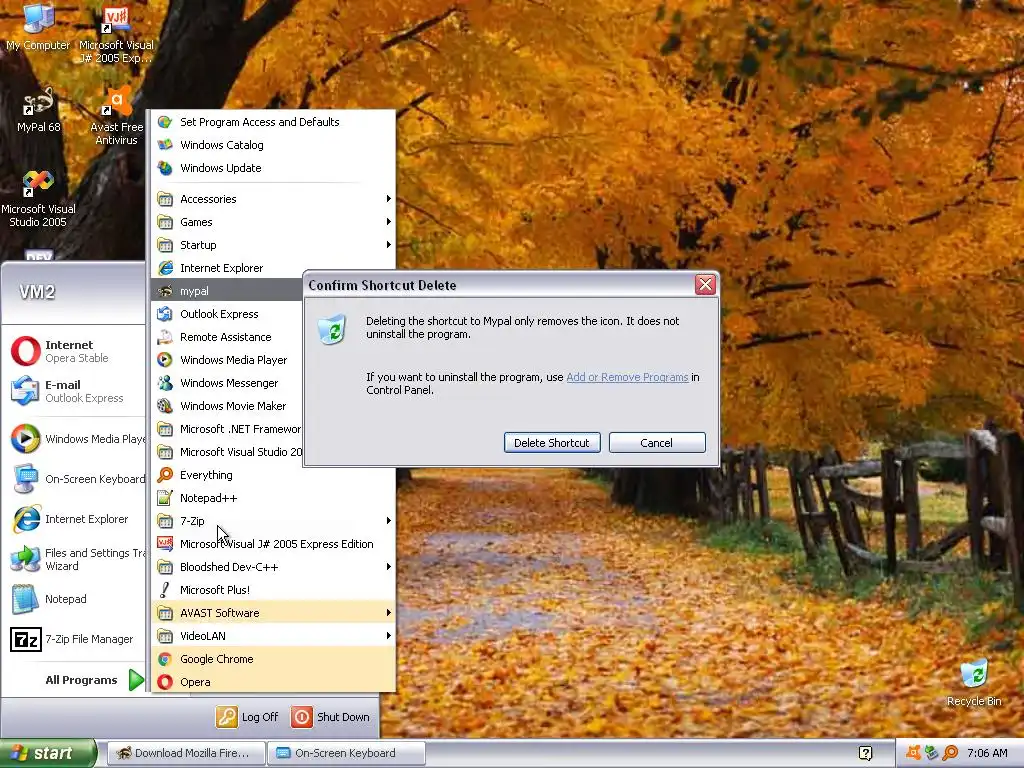Close the Confirm Shortcut Delete dialog
The width and height of the screenshot is (1024, 768).
[x=705, y=285]
